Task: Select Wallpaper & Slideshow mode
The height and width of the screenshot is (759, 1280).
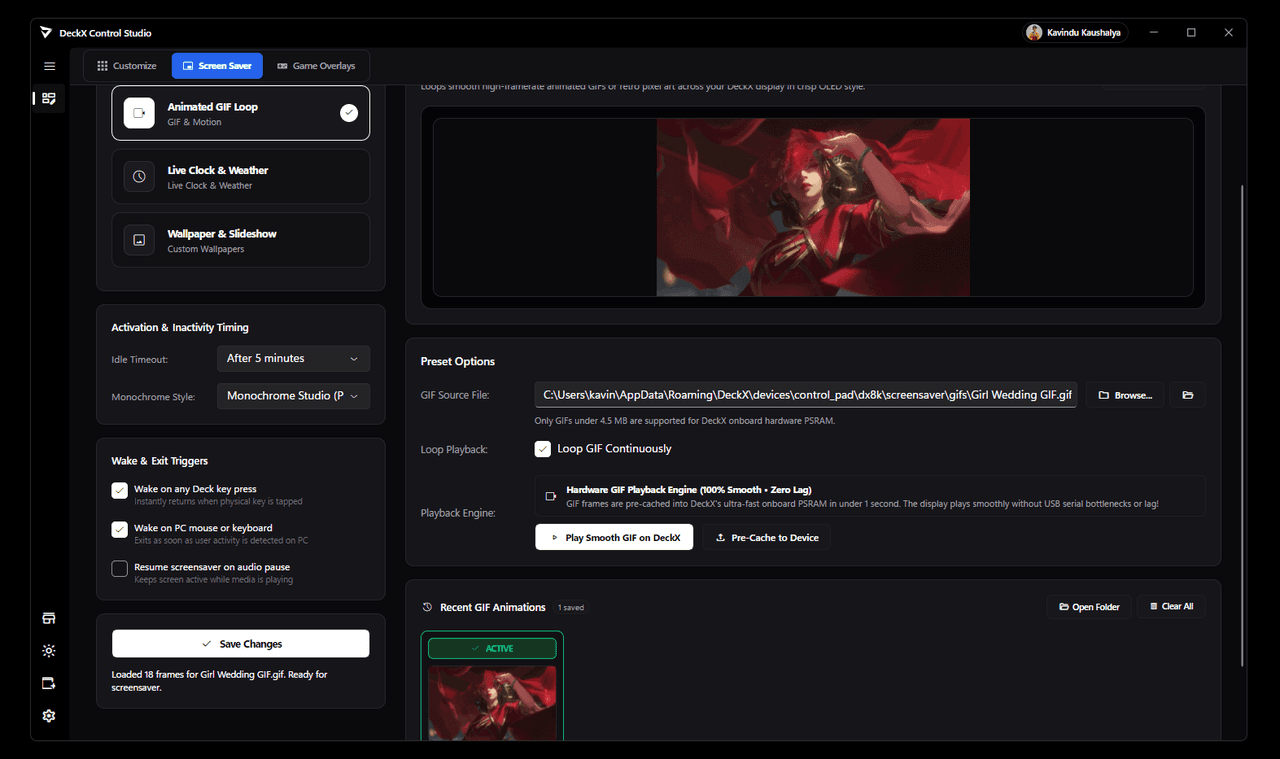Action: coord(241,240)
